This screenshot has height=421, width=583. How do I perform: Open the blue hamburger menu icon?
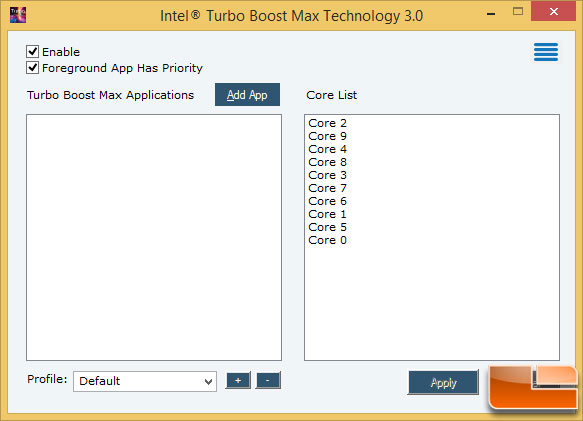click(x=546, y=52)
